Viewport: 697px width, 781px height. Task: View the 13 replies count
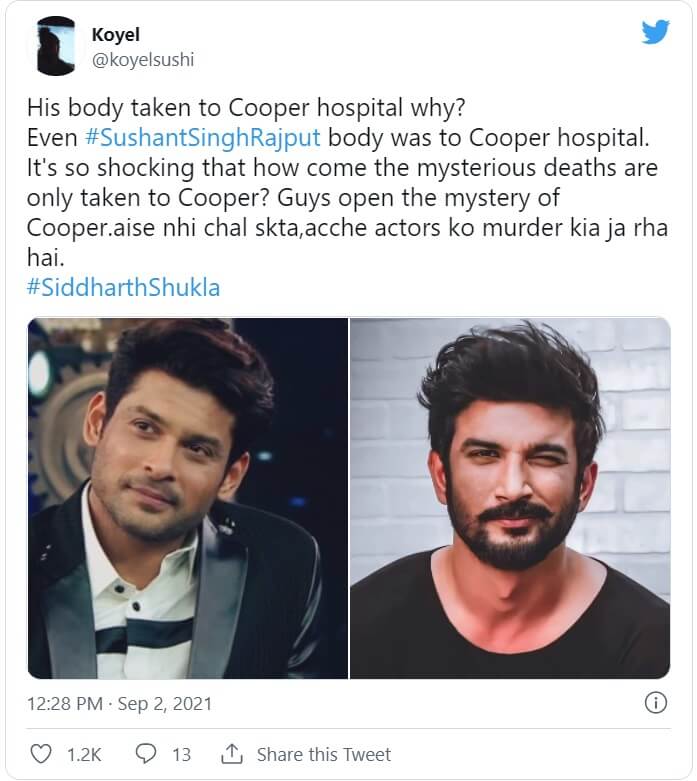click(x=181, y=754)
